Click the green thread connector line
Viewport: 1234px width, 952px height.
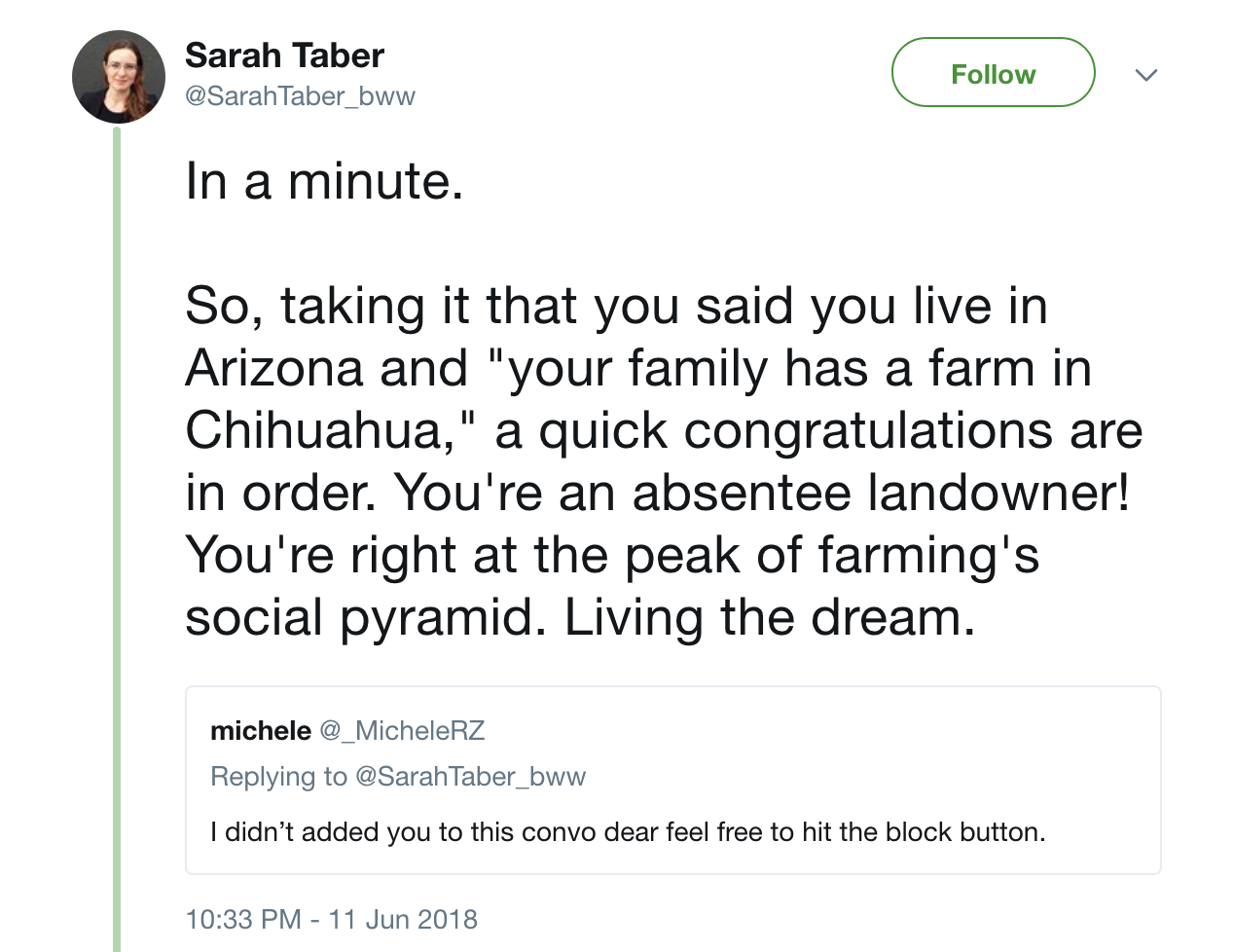pyautogui.click(x=117, y=535)
